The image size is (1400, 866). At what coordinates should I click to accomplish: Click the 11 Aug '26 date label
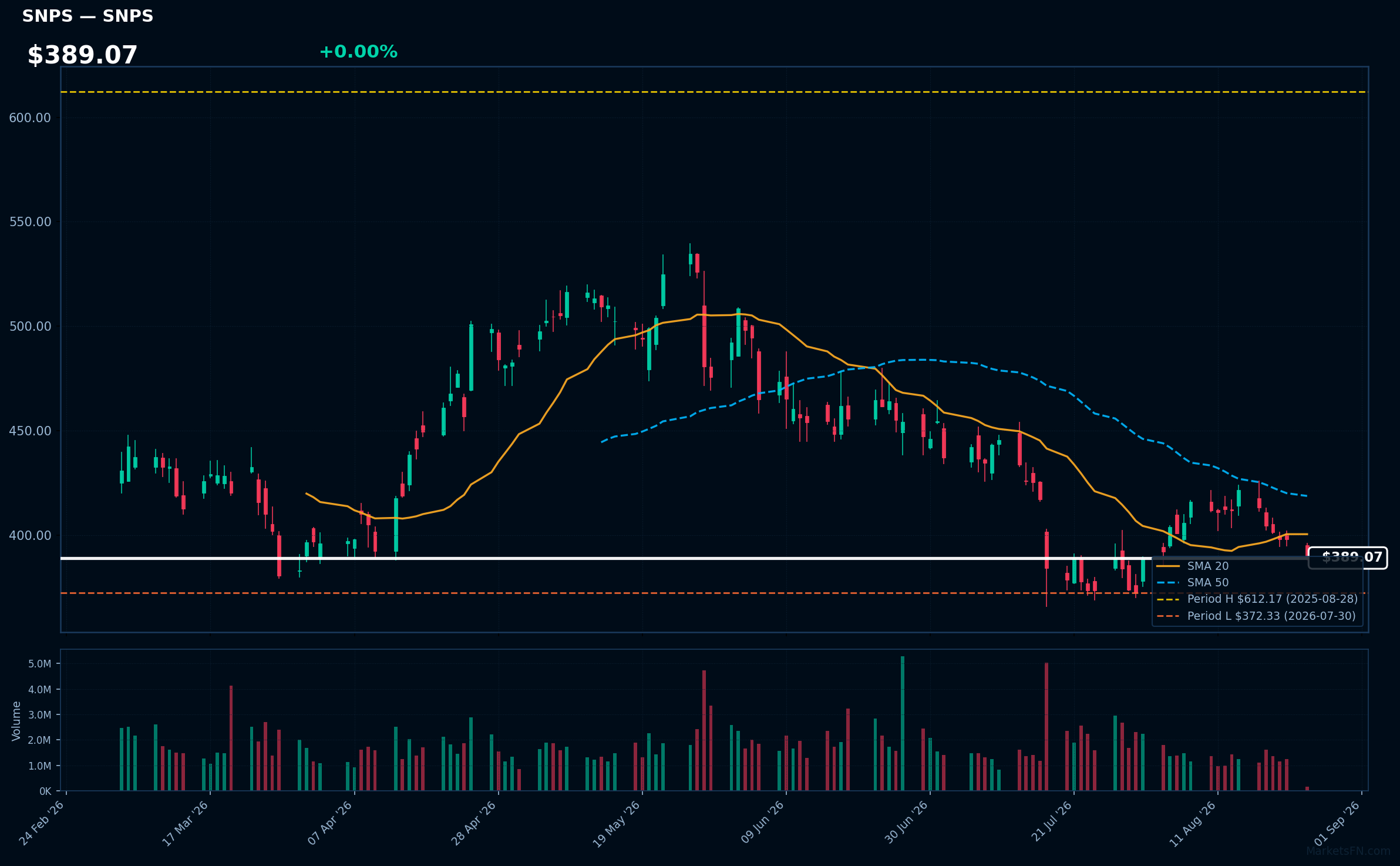coord(1193,823)
